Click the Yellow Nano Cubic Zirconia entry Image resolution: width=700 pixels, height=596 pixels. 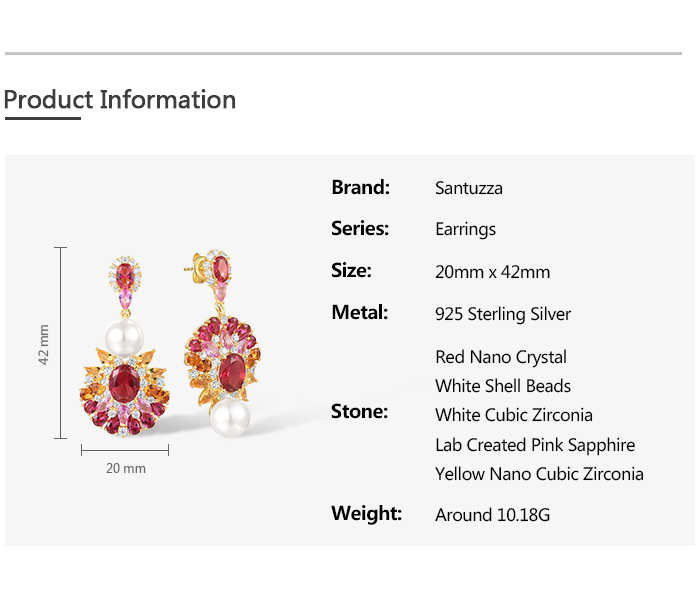[x=539, y=474]
